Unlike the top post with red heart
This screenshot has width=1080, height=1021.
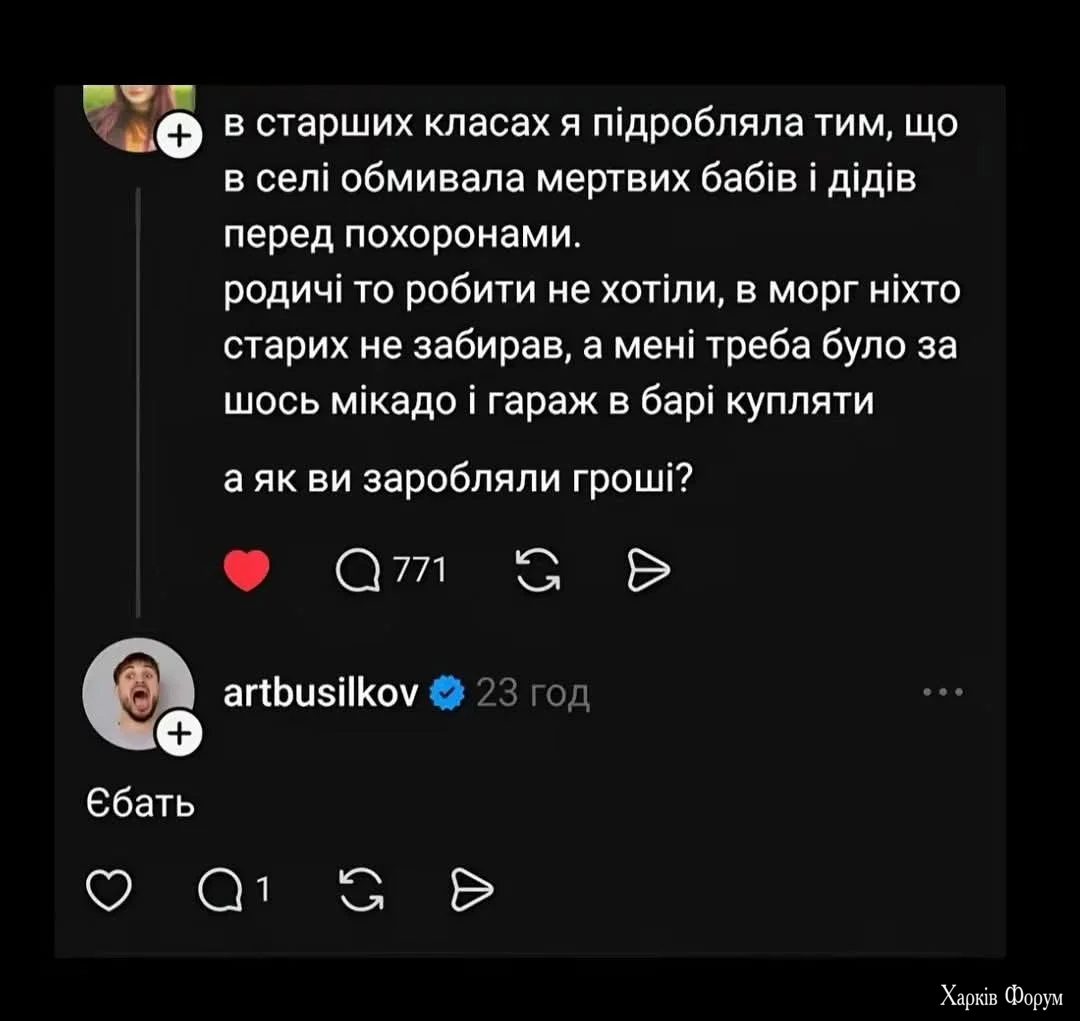pyautogui.click(x=246, y=571)
